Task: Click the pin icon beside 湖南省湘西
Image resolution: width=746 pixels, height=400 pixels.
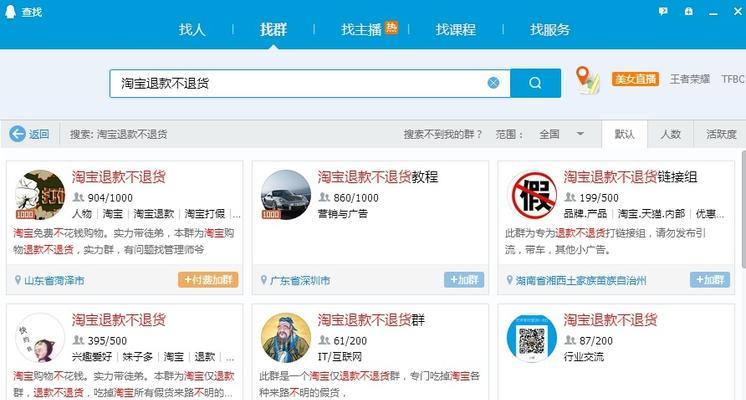Action: click(x=510, y=280)
